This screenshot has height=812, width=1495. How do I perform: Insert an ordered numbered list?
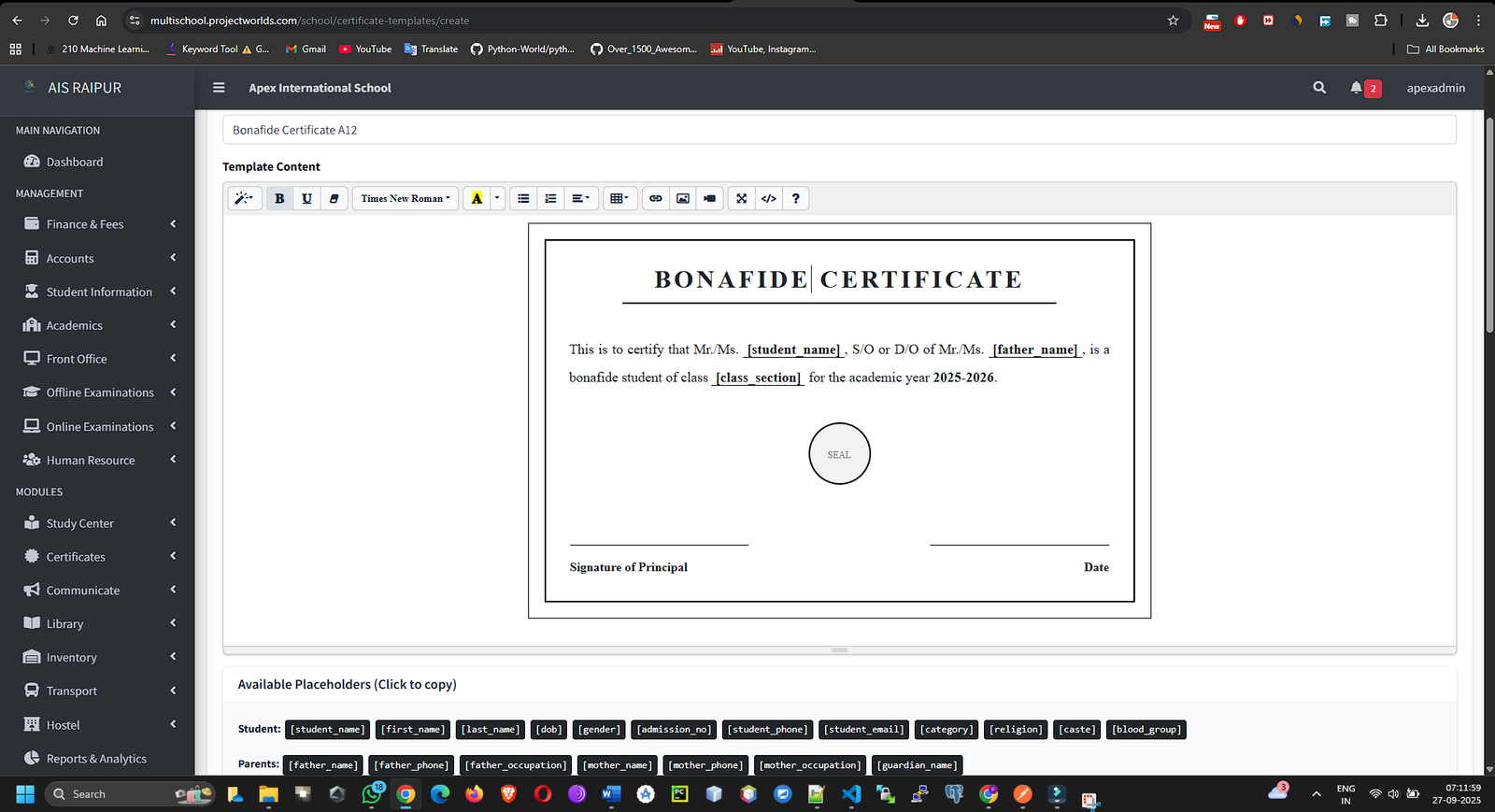tap(550, 198)
